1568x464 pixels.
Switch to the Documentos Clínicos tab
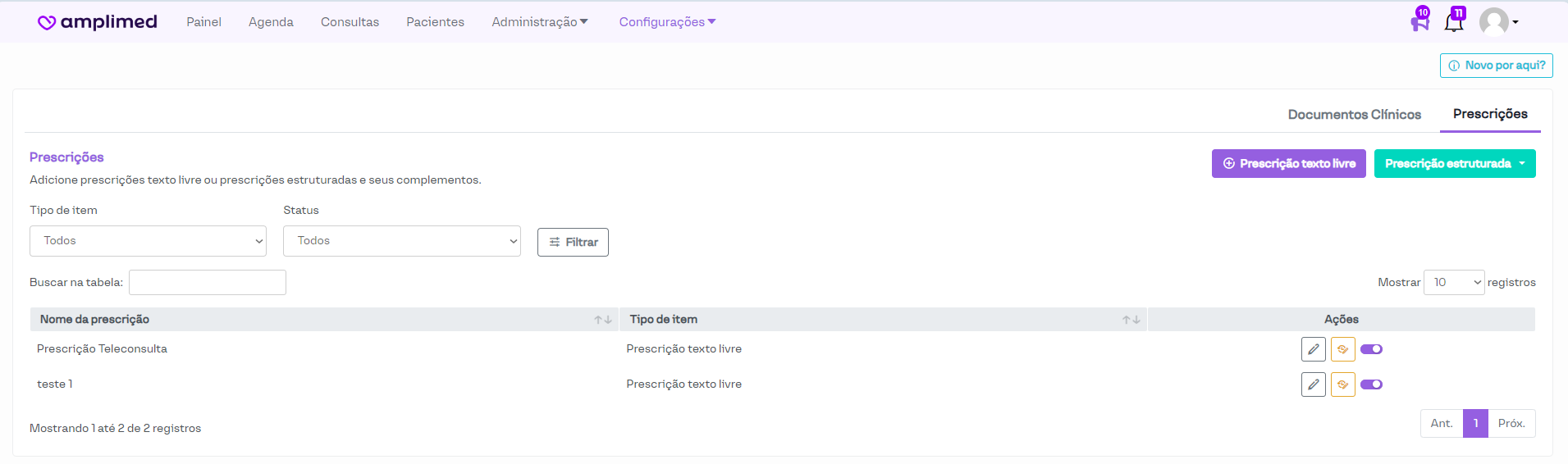tap(1354, 115)
